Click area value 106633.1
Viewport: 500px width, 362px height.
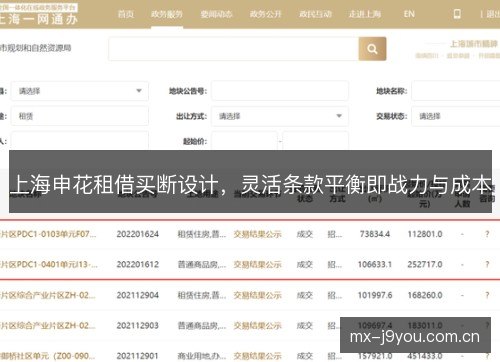coord(375,265)
